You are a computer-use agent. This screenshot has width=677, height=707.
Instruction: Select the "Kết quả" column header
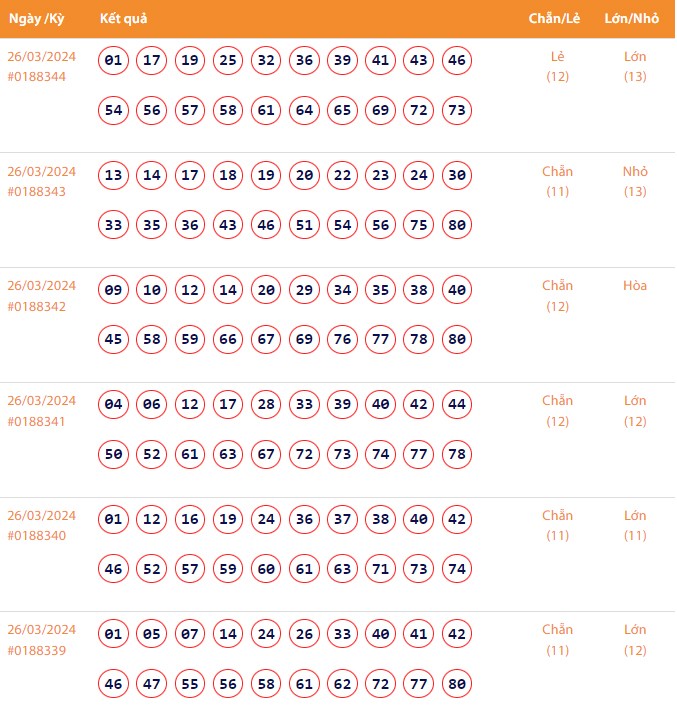tap(123, 19)
